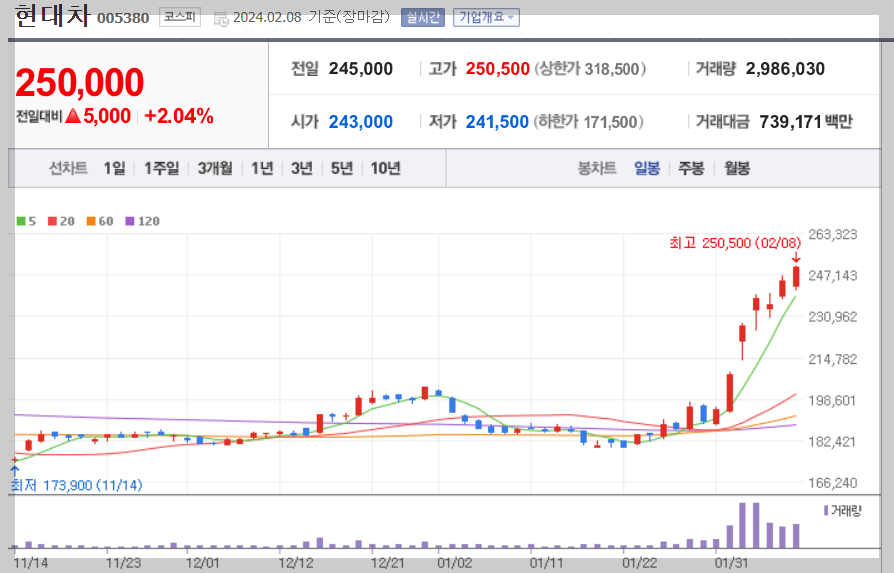Click the current price 250,000
This screenshot has width=894, height=573.
[80, 83]
